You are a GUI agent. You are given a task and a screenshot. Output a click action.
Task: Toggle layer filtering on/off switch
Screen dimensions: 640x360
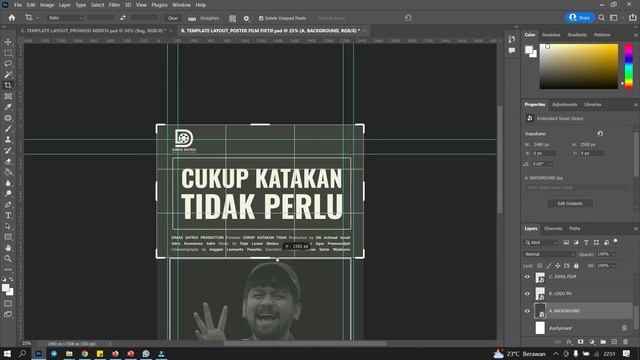[616, 242]
